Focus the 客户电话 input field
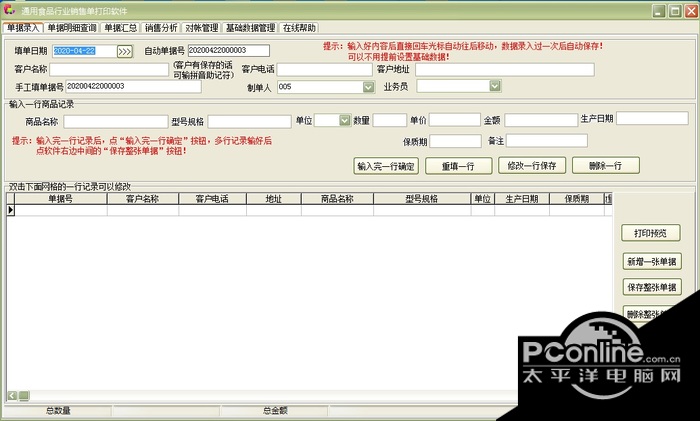 pyautogui.click(x=325, y=69)
